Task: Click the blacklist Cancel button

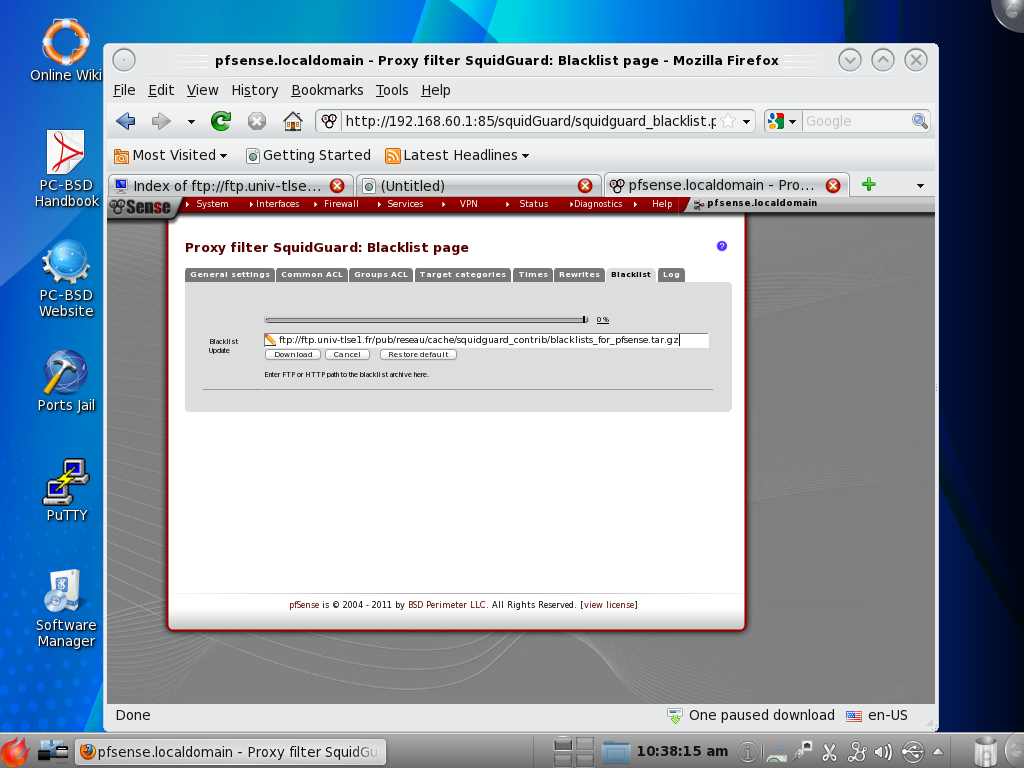Action: click(x=347, y=355)
